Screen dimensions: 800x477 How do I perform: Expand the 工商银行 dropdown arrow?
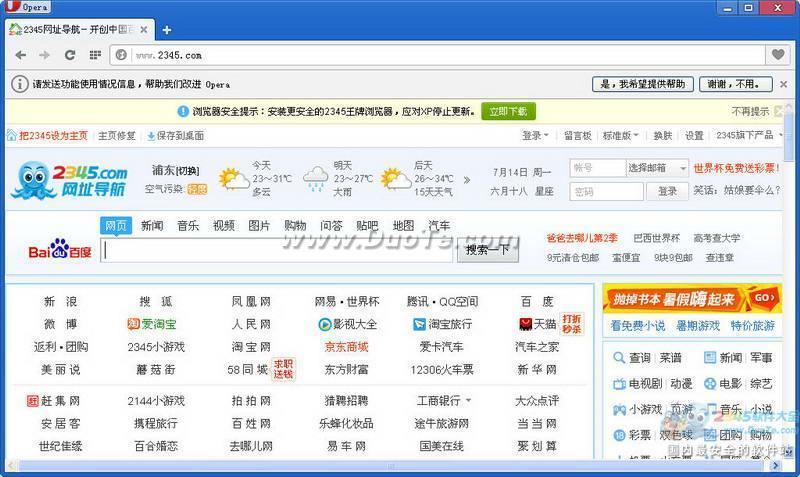[x=468, y=400]
